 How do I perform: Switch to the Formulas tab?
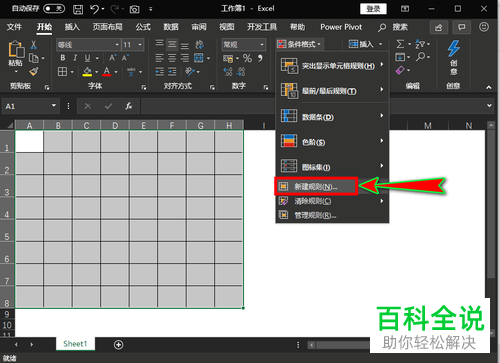[143, 27]
